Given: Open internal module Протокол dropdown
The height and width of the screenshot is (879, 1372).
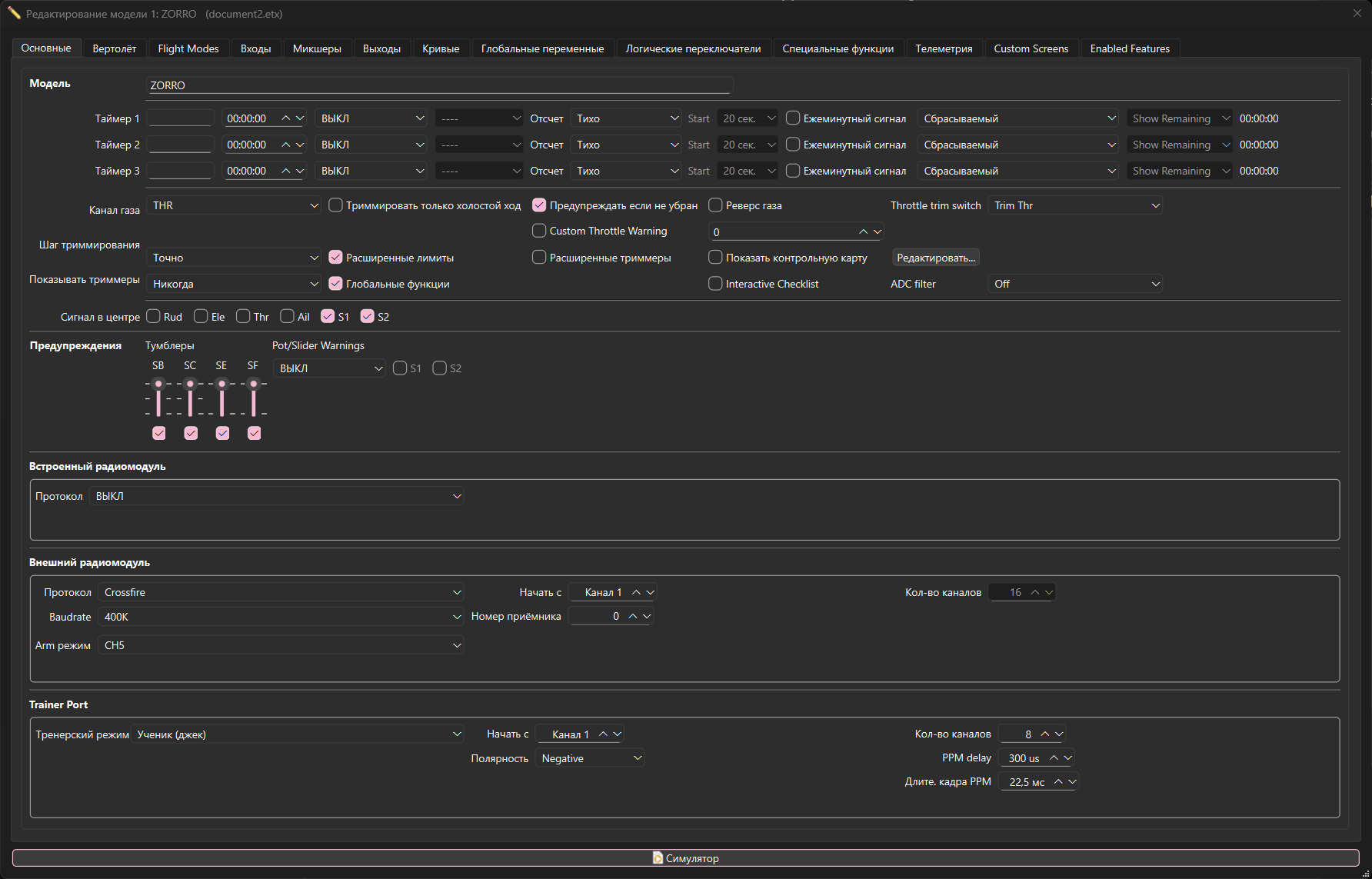Looking at the screenshot, I should (277, 496).
